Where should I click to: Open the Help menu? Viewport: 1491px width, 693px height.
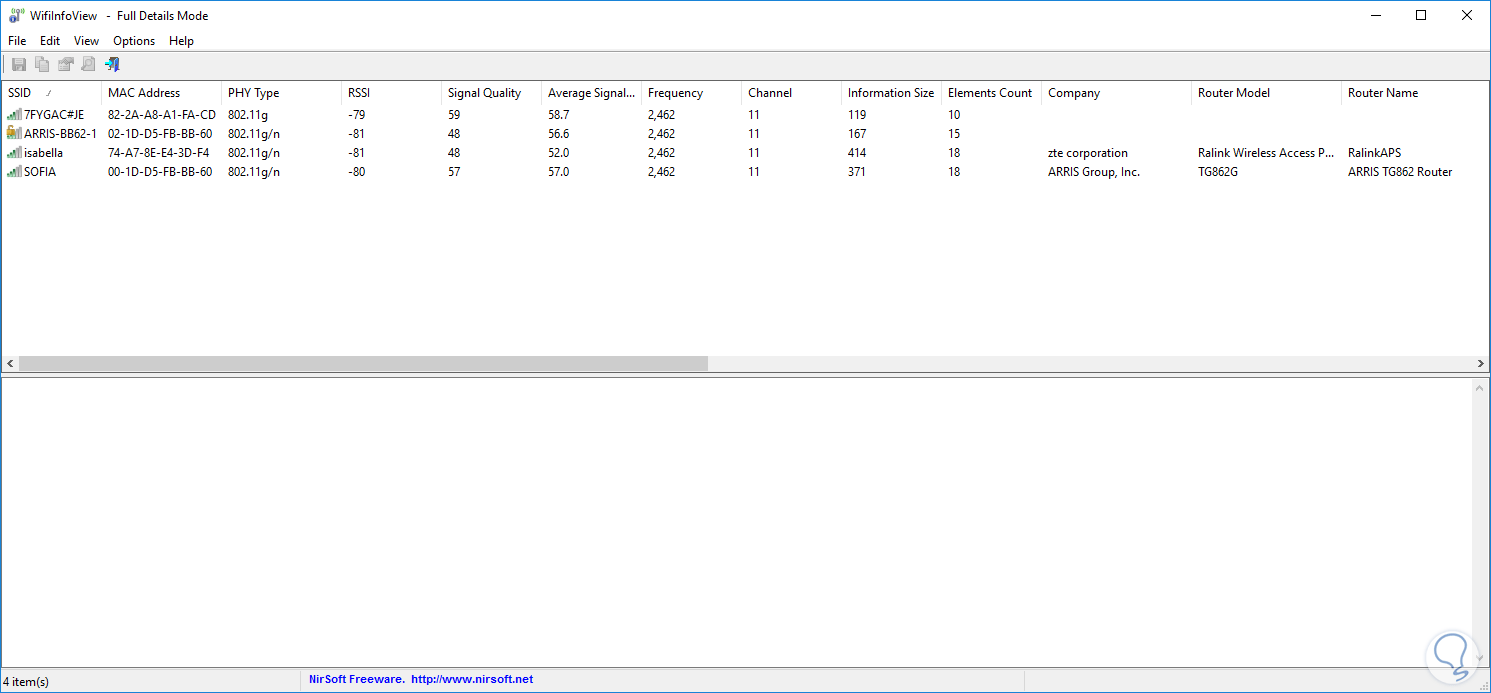(181, 41)
